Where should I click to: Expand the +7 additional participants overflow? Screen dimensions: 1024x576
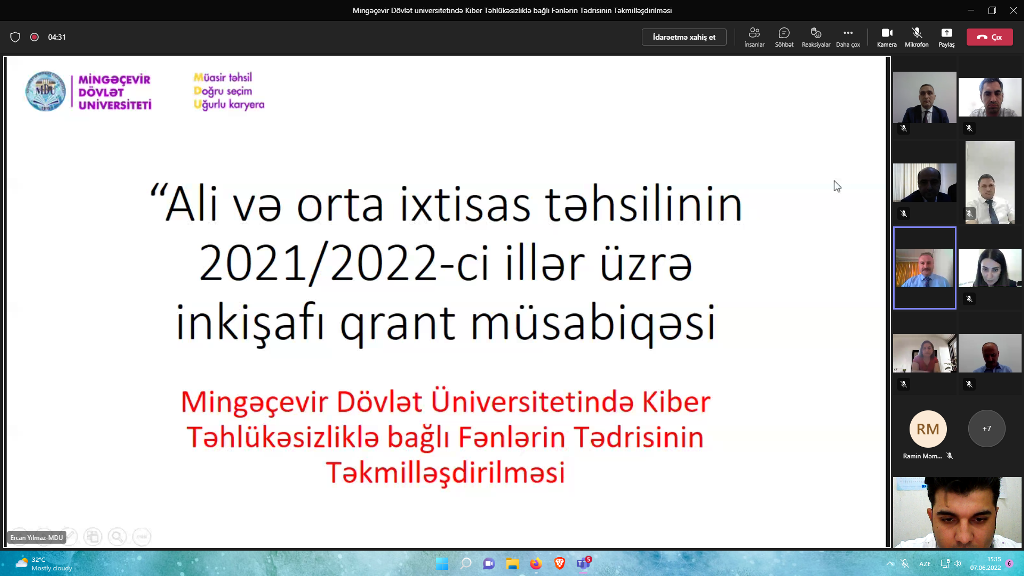click(987, 429)
